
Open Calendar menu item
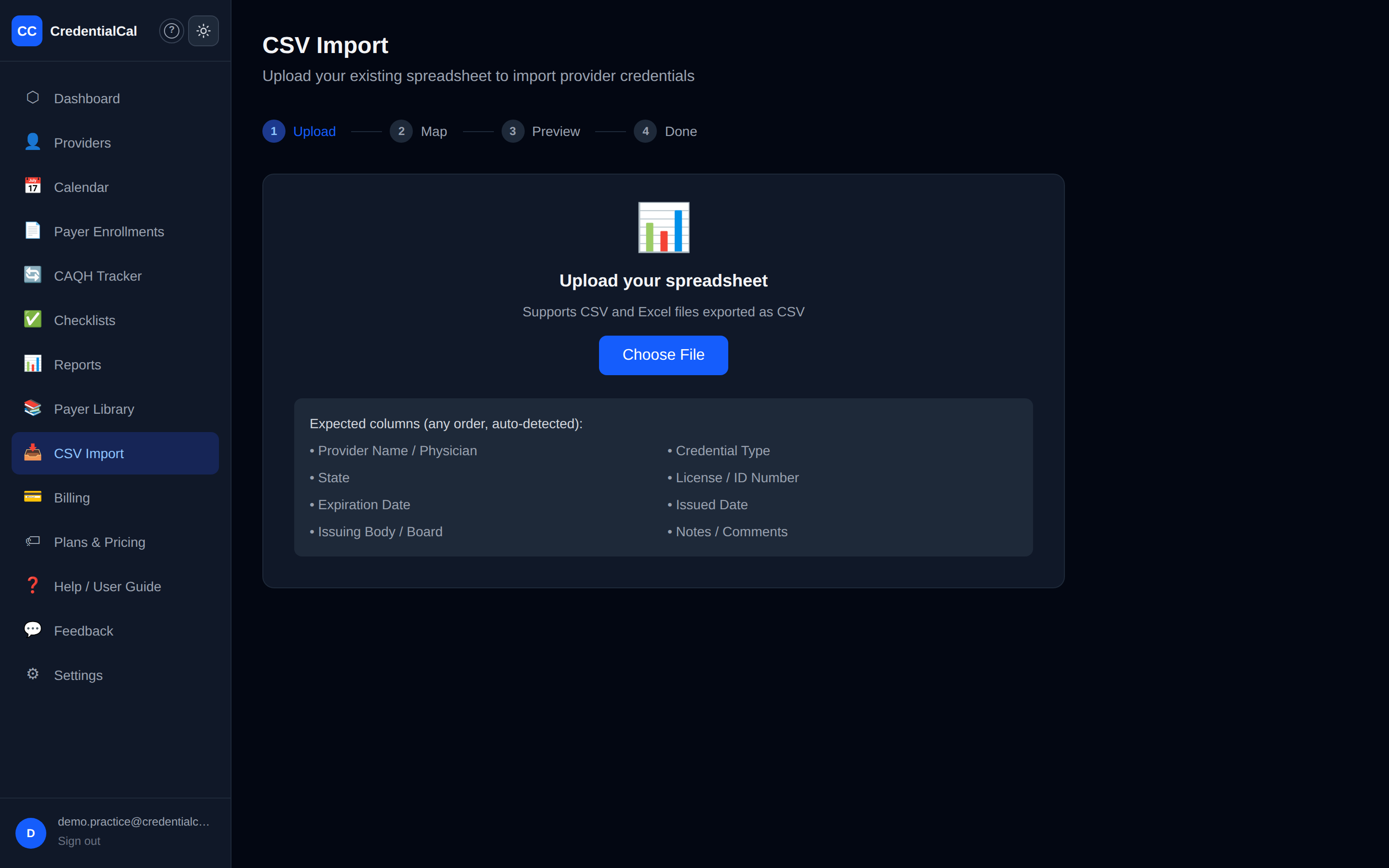point(115,187)
